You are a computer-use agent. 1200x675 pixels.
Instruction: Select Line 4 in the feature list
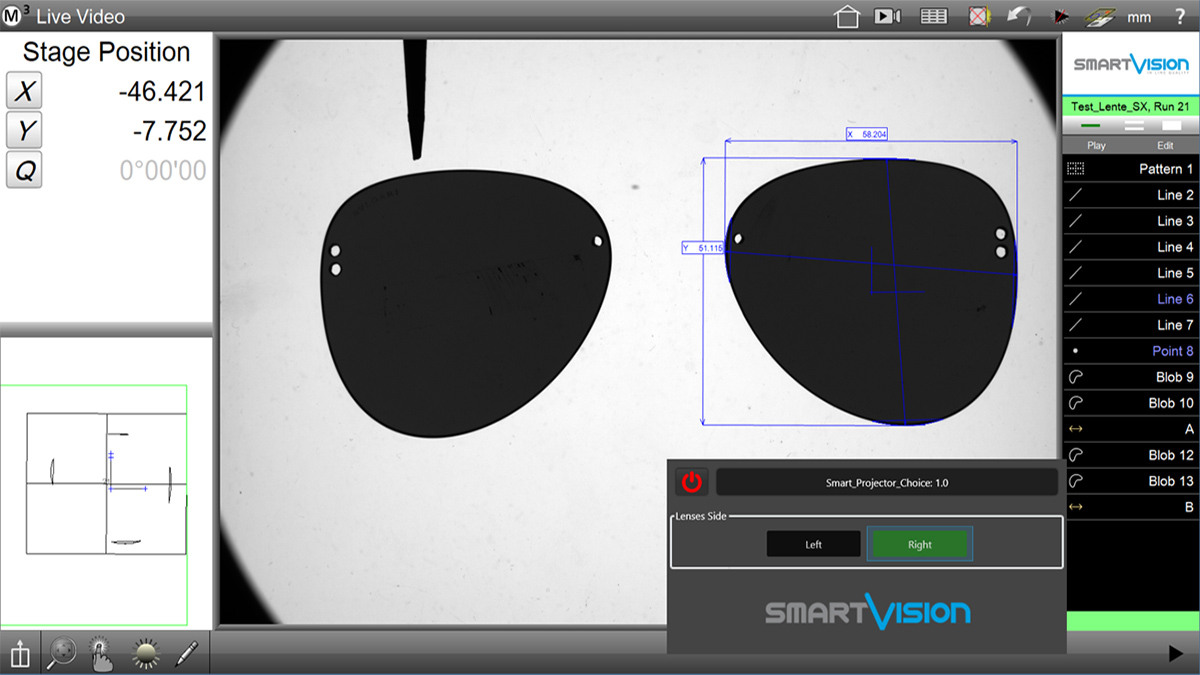[1131, 247]
